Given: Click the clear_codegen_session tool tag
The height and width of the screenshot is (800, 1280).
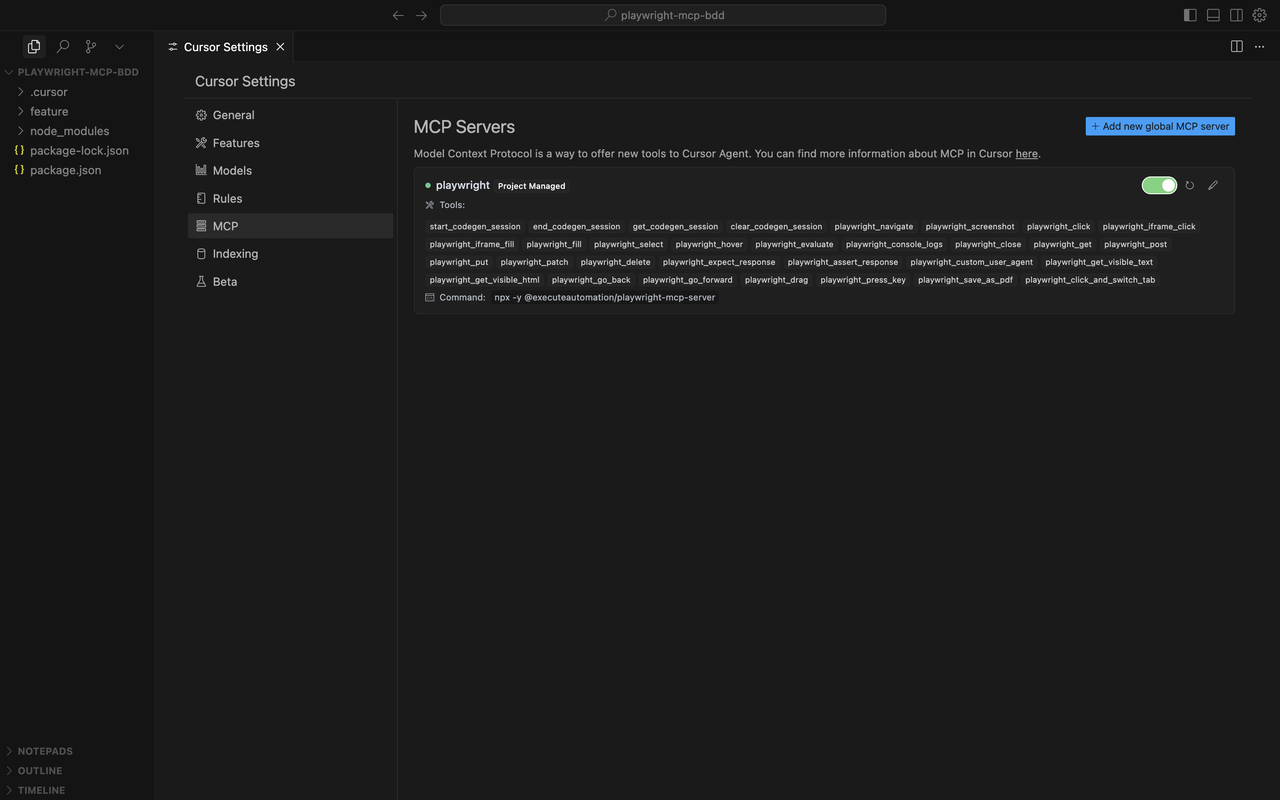Looking at the screenshot, I should point(776,227).
